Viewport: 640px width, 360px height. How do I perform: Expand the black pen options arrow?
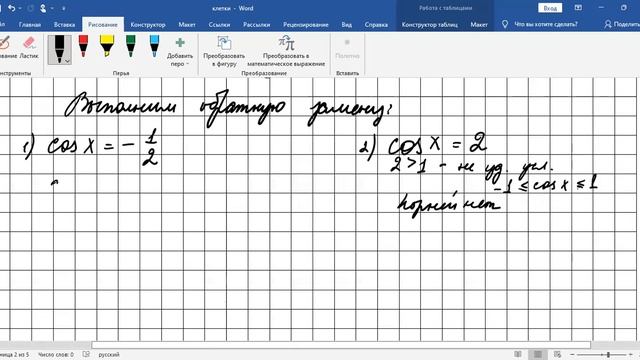(67, 61)
